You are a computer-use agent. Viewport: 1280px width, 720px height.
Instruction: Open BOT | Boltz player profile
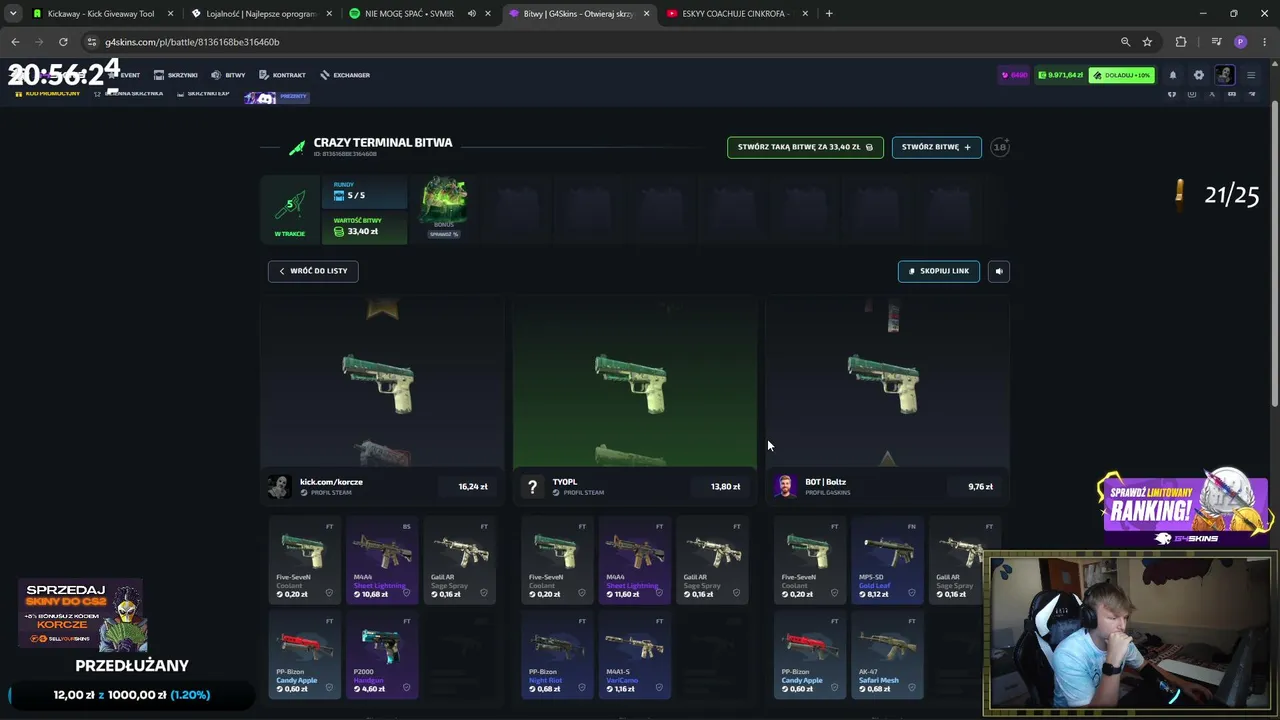(x=825, y=482)
